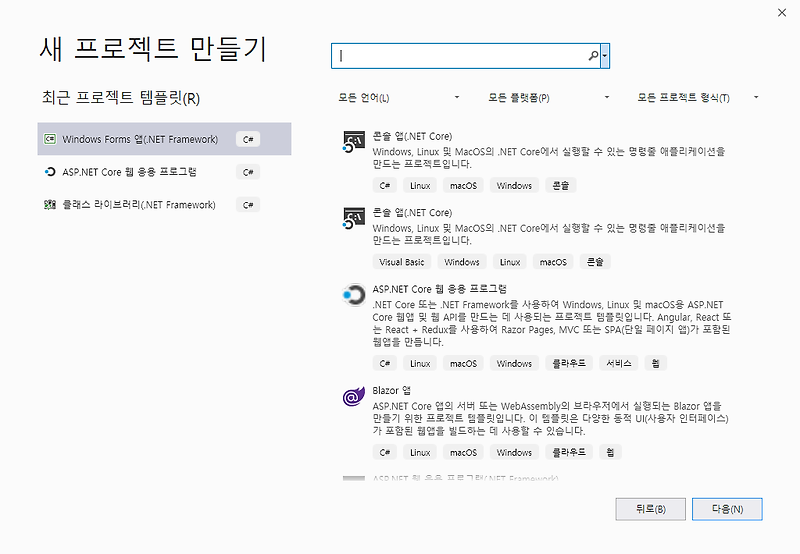Image resolution: width=800 pixels, height=554 pixels.
Task: Click the C# tag next to 클래스 라이브러리
Action: pos(248,205)
